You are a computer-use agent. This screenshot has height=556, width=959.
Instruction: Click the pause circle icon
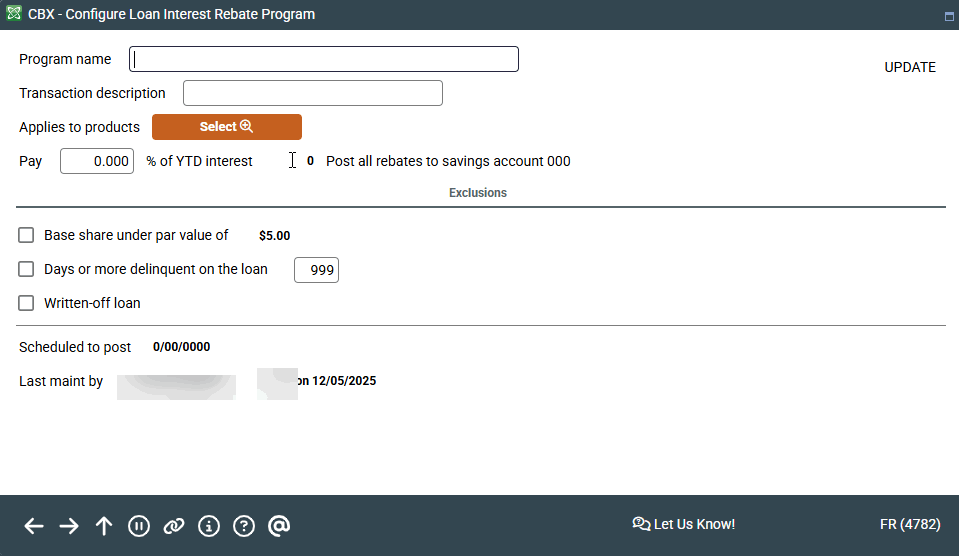[139, 526]
